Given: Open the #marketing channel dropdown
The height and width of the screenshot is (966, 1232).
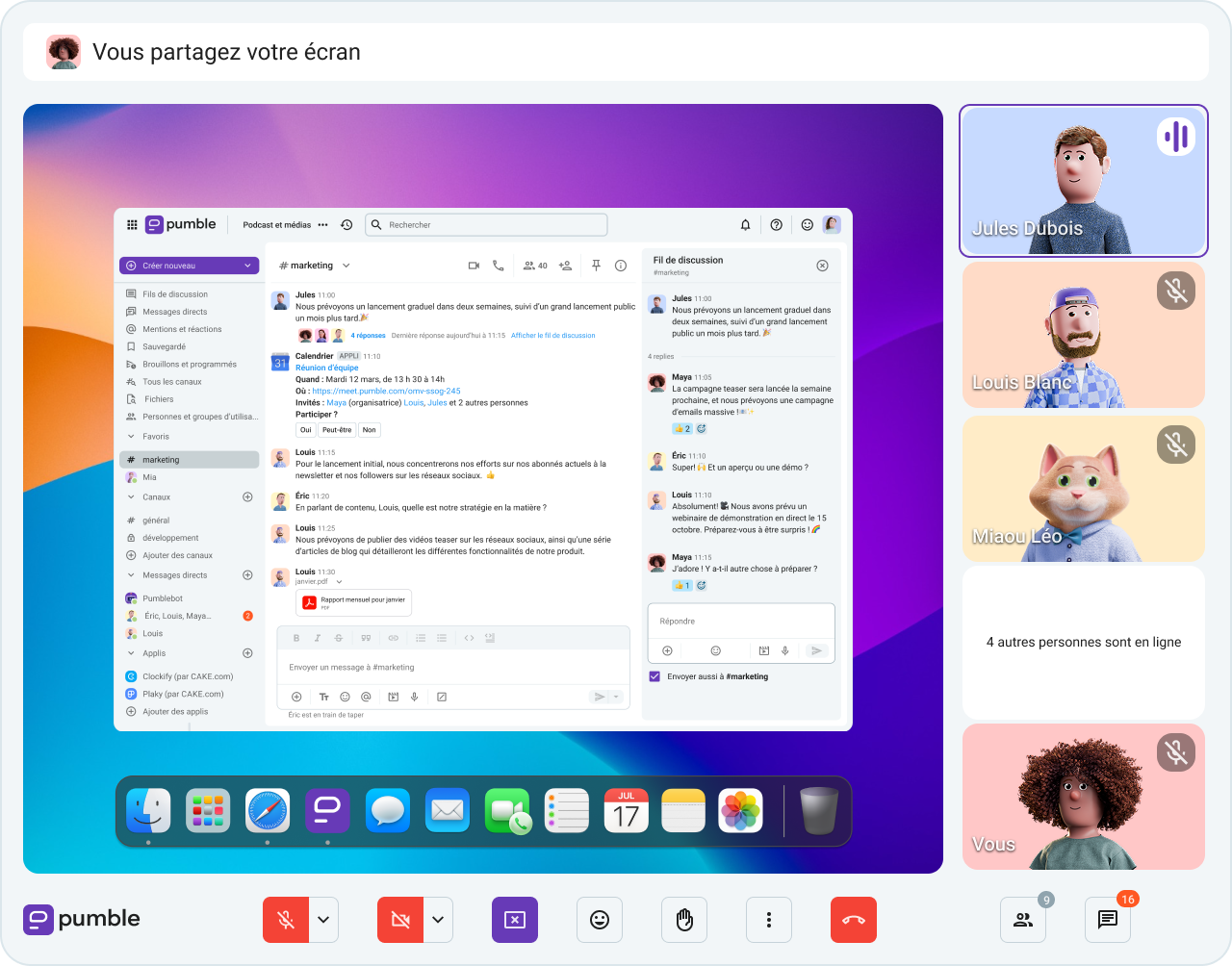Looking at the screenshot, I should click(346, 265).
